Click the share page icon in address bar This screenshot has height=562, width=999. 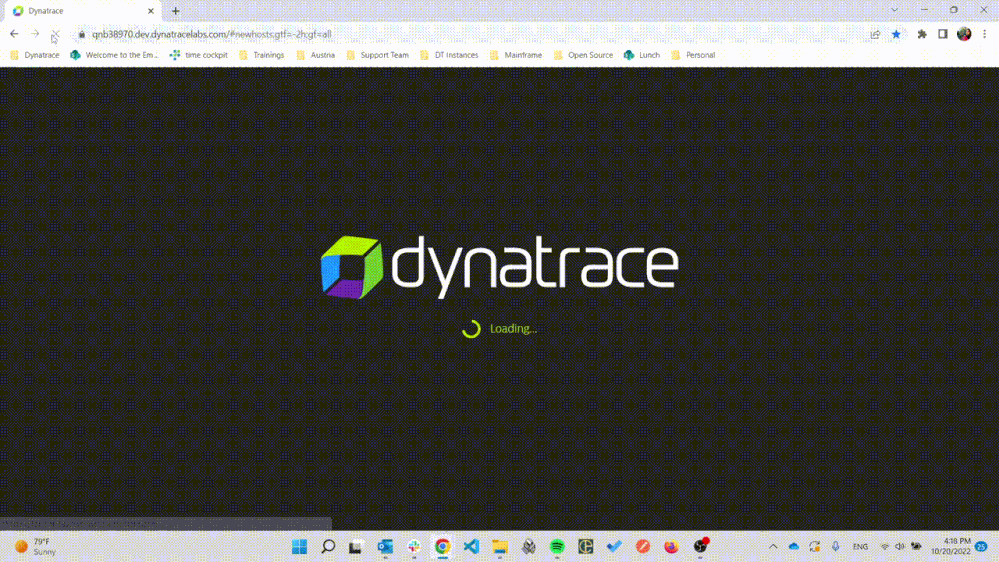pos(875,34)
